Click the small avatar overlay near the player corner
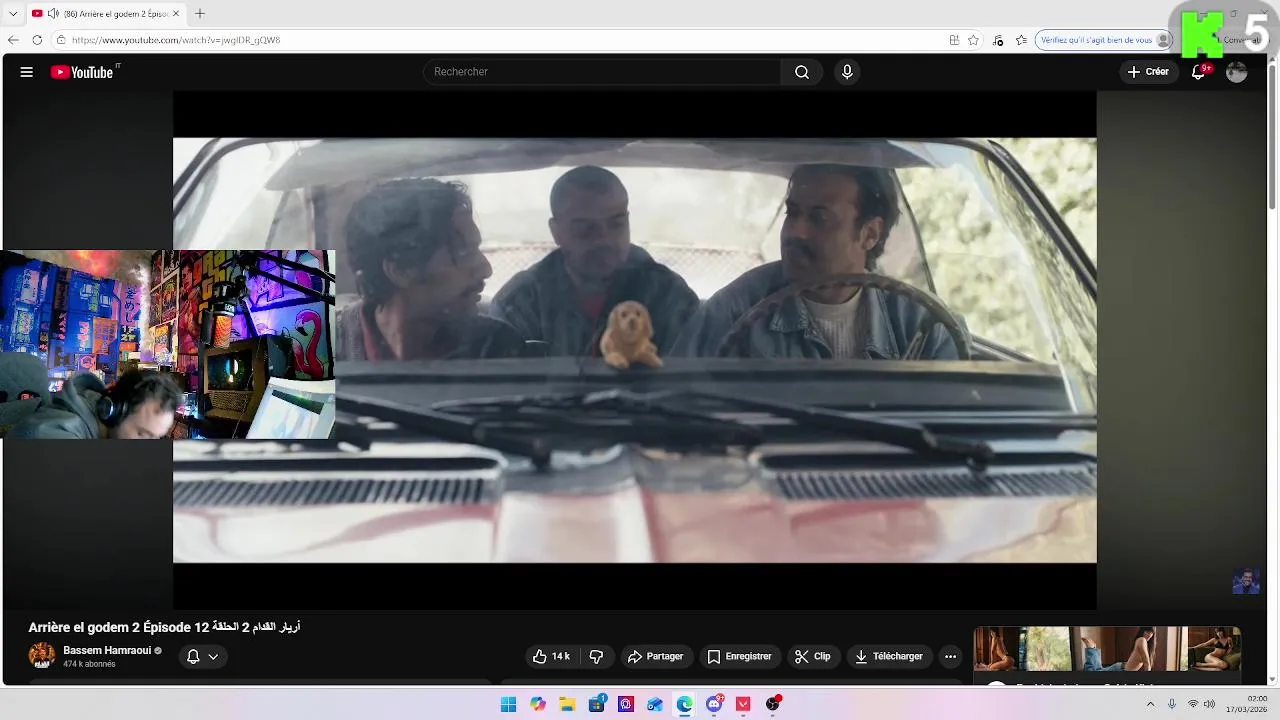 point(1246,581)
